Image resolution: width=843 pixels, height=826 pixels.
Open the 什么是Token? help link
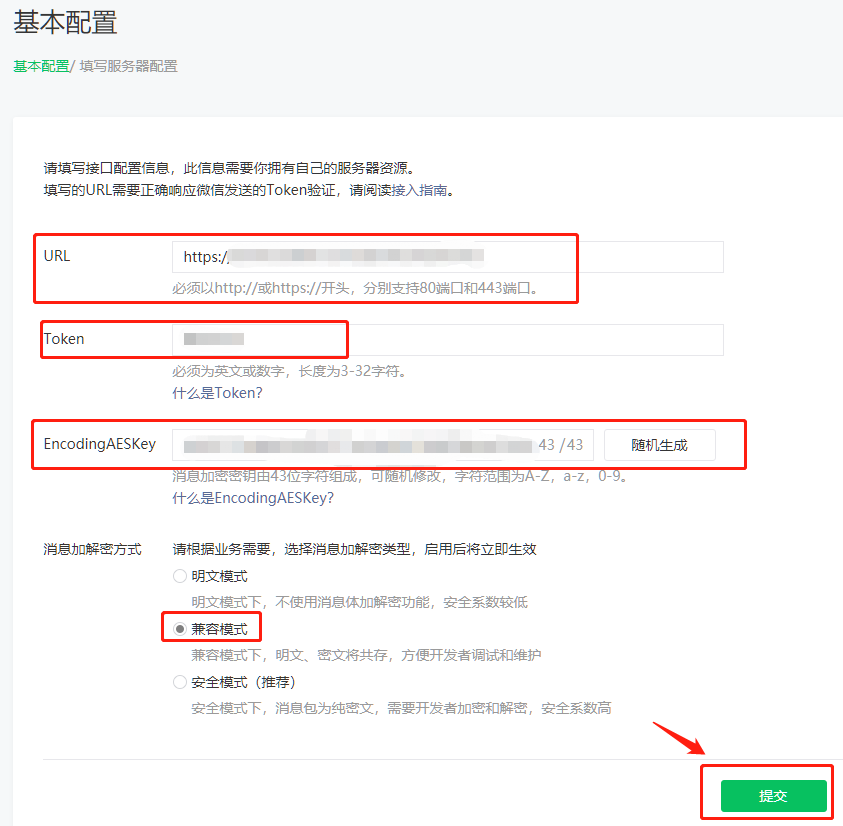tap(217, 393)
